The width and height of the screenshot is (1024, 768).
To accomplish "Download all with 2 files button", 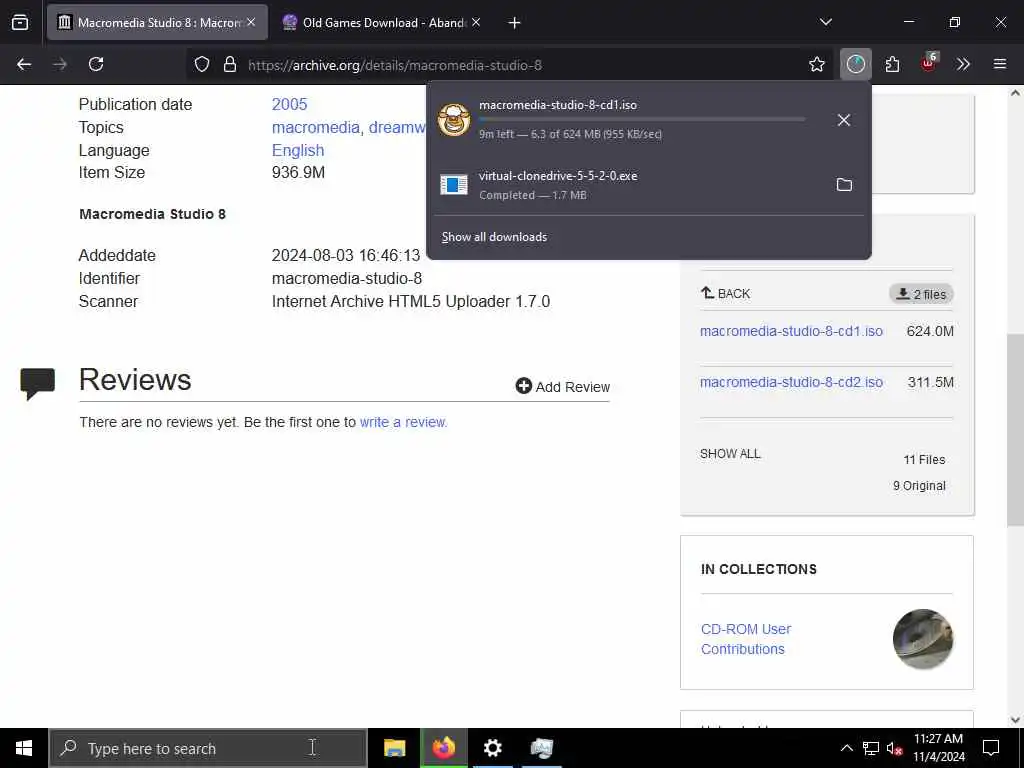I will 921,294.
